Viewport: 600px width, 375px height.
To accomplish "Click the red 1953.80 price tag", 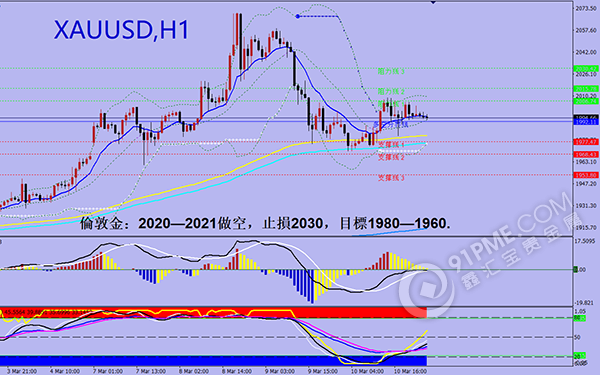I will tap(586, 175).
